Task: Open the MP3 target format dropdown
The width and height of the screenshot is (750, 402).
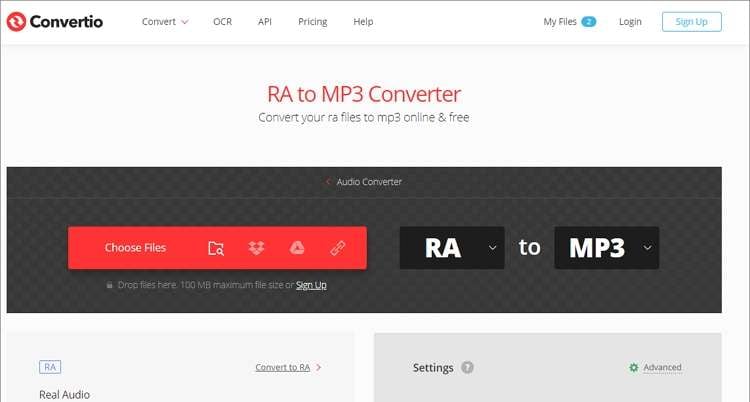Action: coord(607,248)
